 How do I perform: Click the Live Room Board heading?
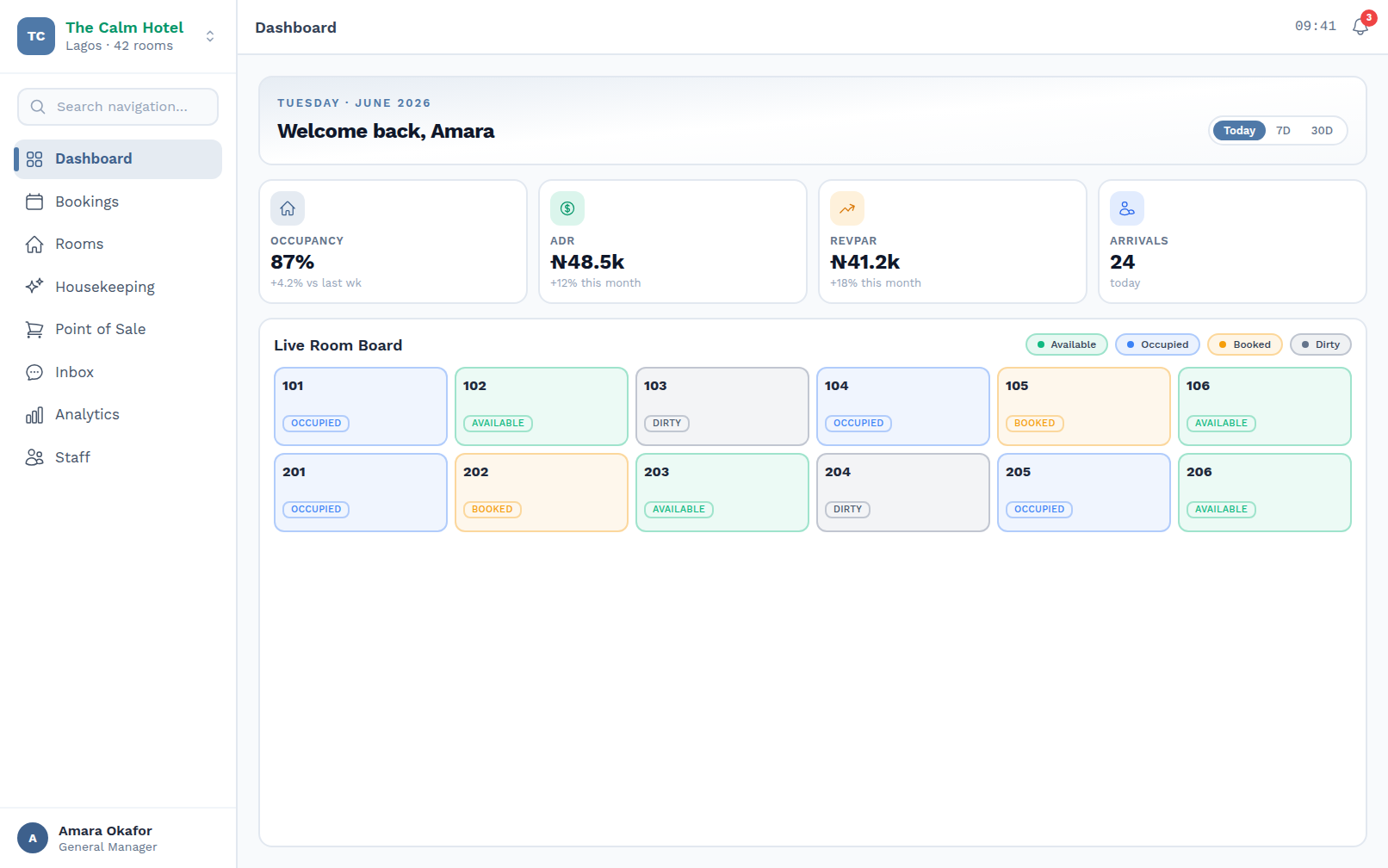(x=338, y=345)
